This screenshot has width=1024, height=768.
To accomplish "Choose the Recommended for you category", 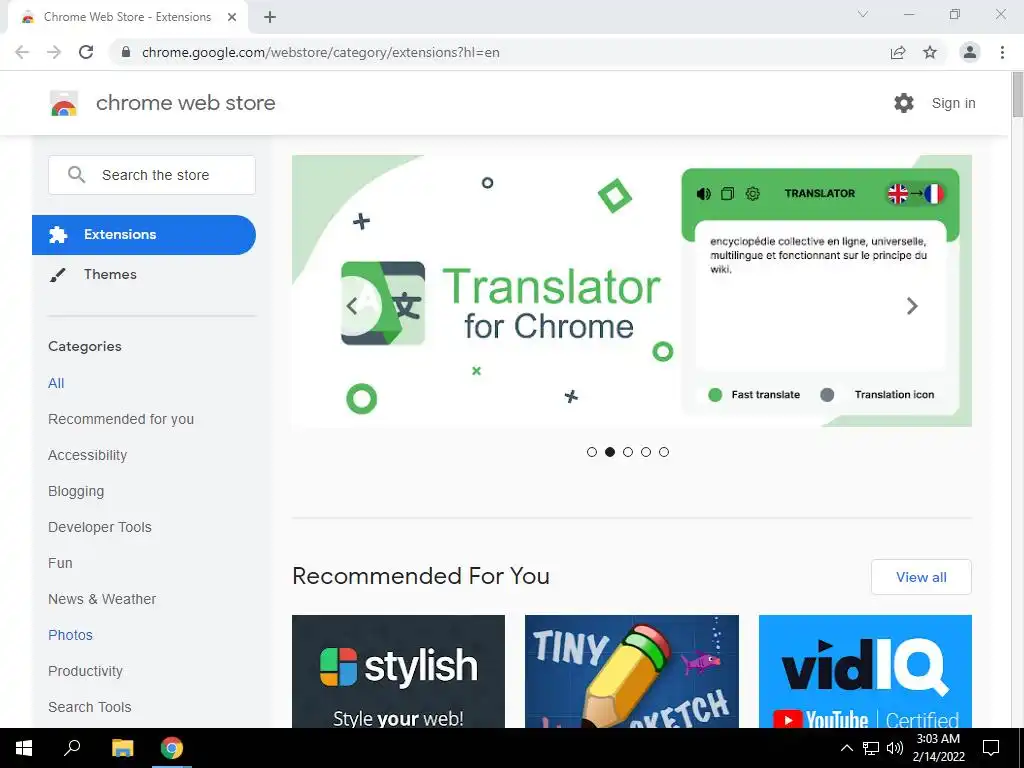I will pos(121,419).
